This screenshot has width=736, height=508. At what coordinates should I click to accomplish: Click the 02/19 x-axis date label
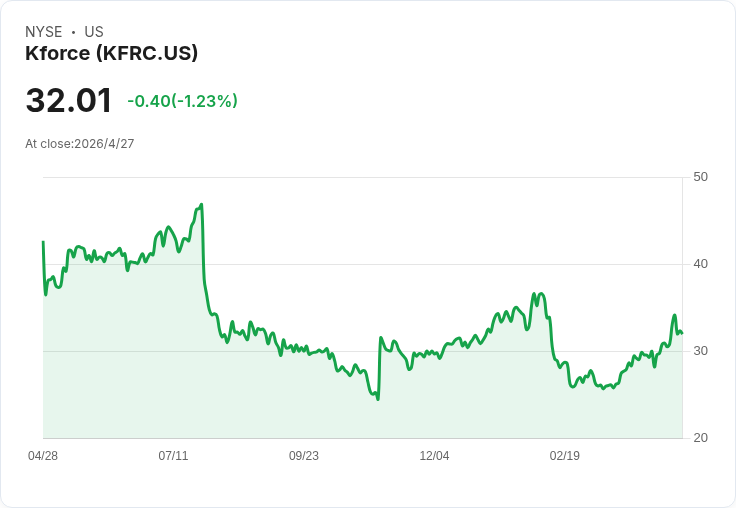coord(565,456)
